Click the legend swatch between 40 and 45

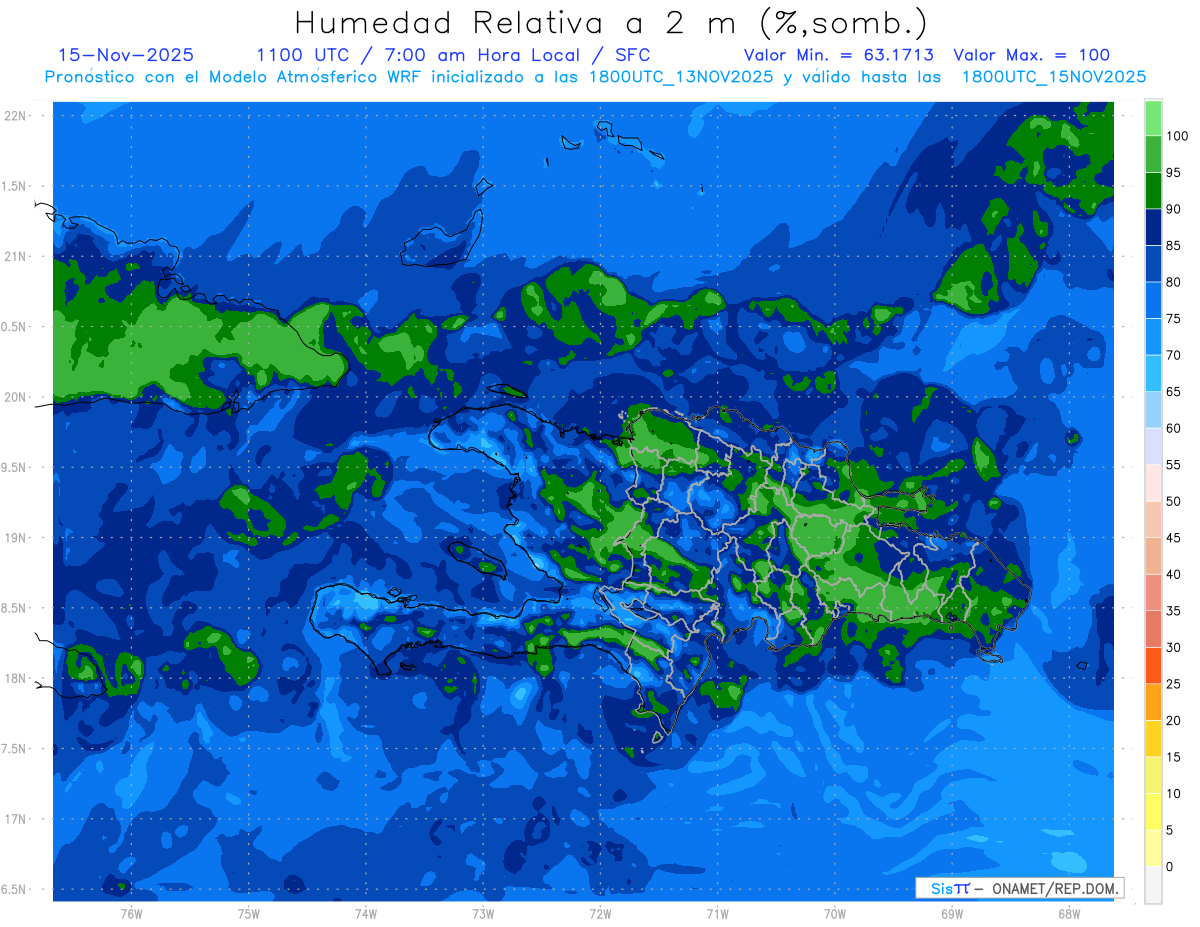pyautogui.click(x=1153, y=556)
